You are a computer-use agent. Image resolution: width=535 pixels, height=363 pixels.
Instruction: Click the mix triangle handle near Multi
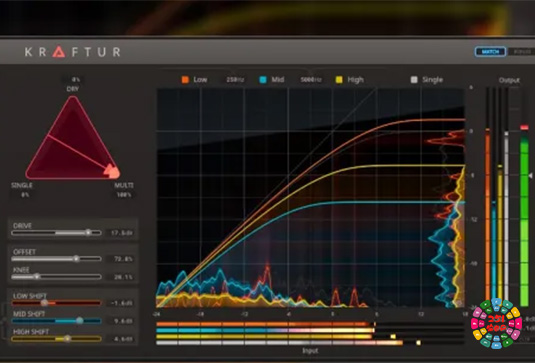click(x=112, y=171)
